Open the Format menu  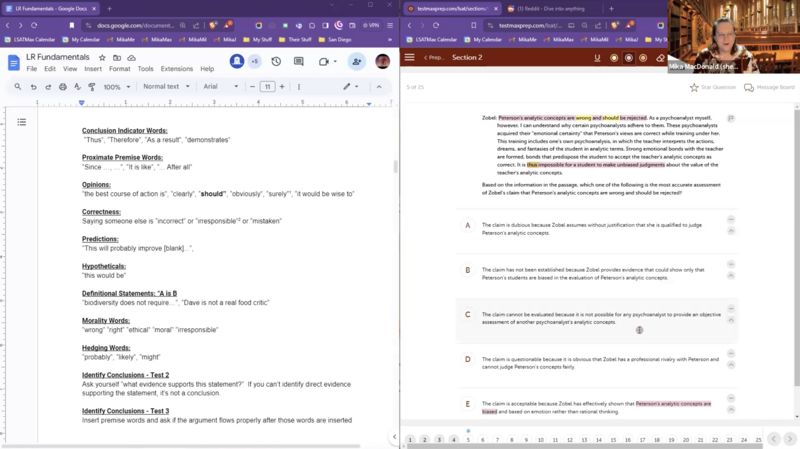pyautogui.click(x=120, y=69)
